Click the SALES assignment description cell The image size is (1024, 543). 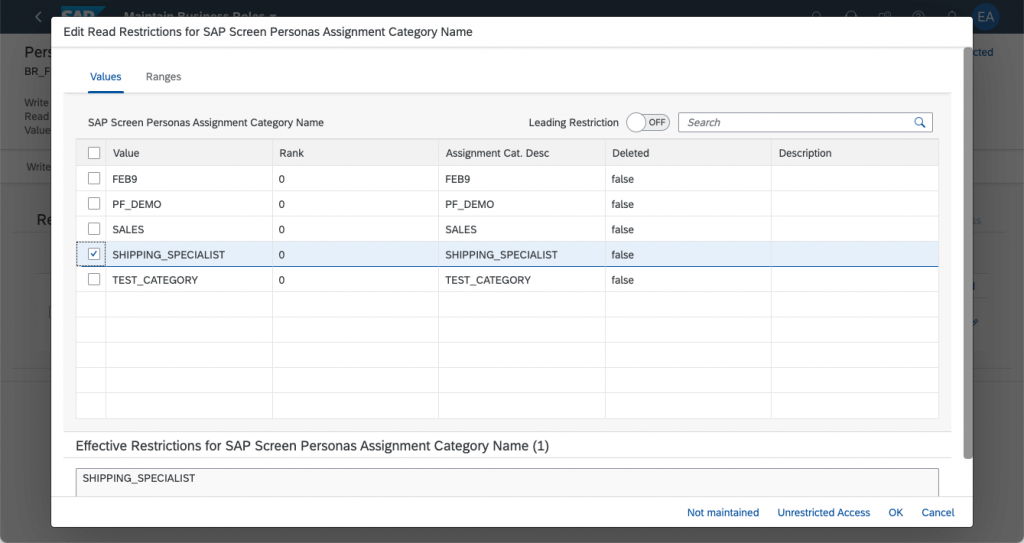tap(522, 229)
